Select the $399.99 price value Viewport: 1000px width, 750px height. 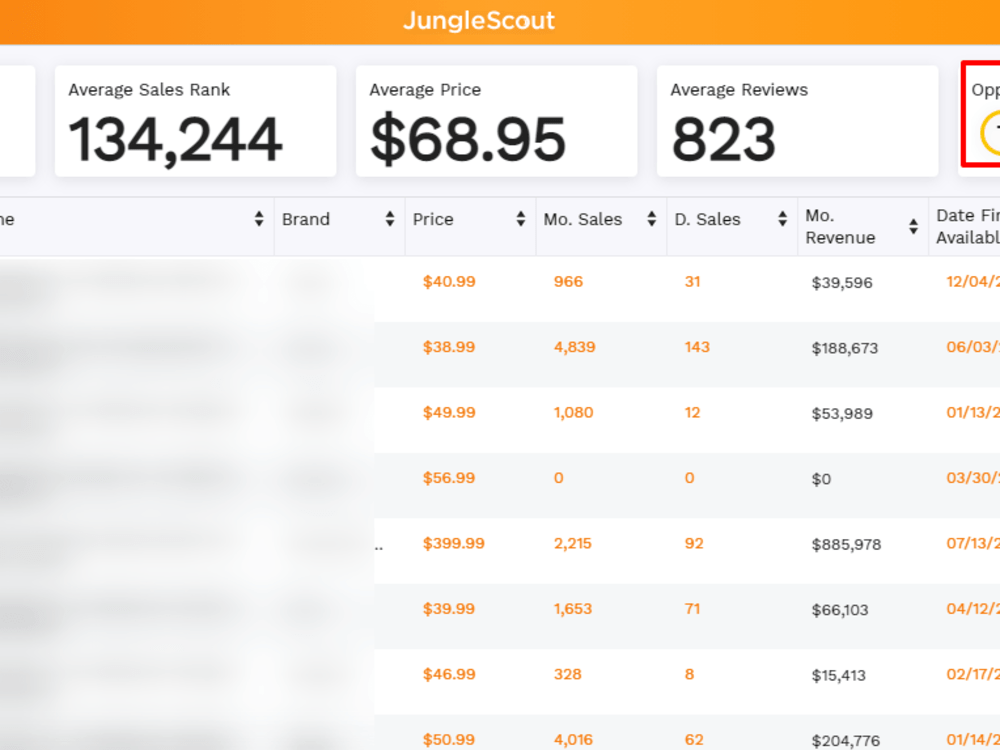pyautogui.click(x=453, y=543)
